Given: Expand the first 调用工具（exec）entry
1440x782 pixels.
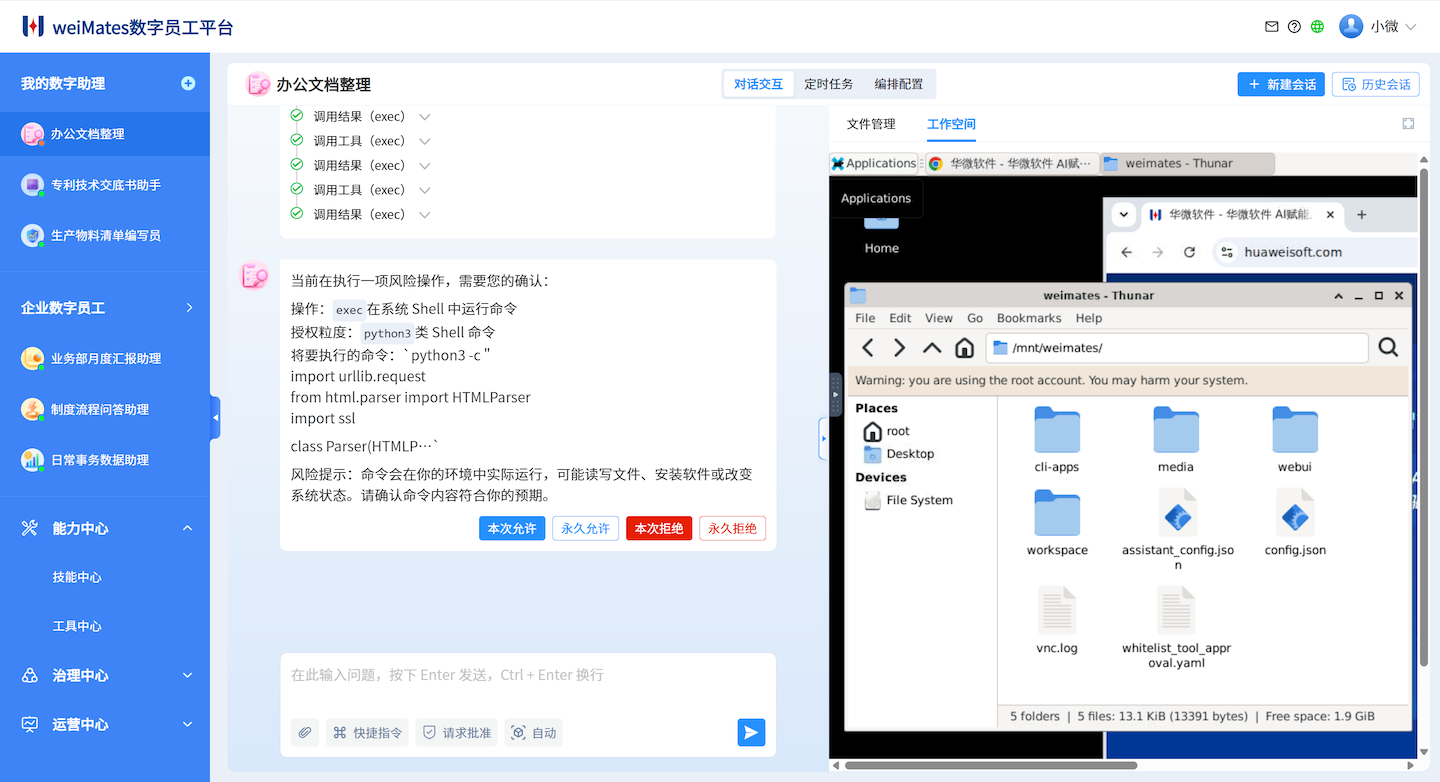Looking at the screenshot, I should 425,141.
